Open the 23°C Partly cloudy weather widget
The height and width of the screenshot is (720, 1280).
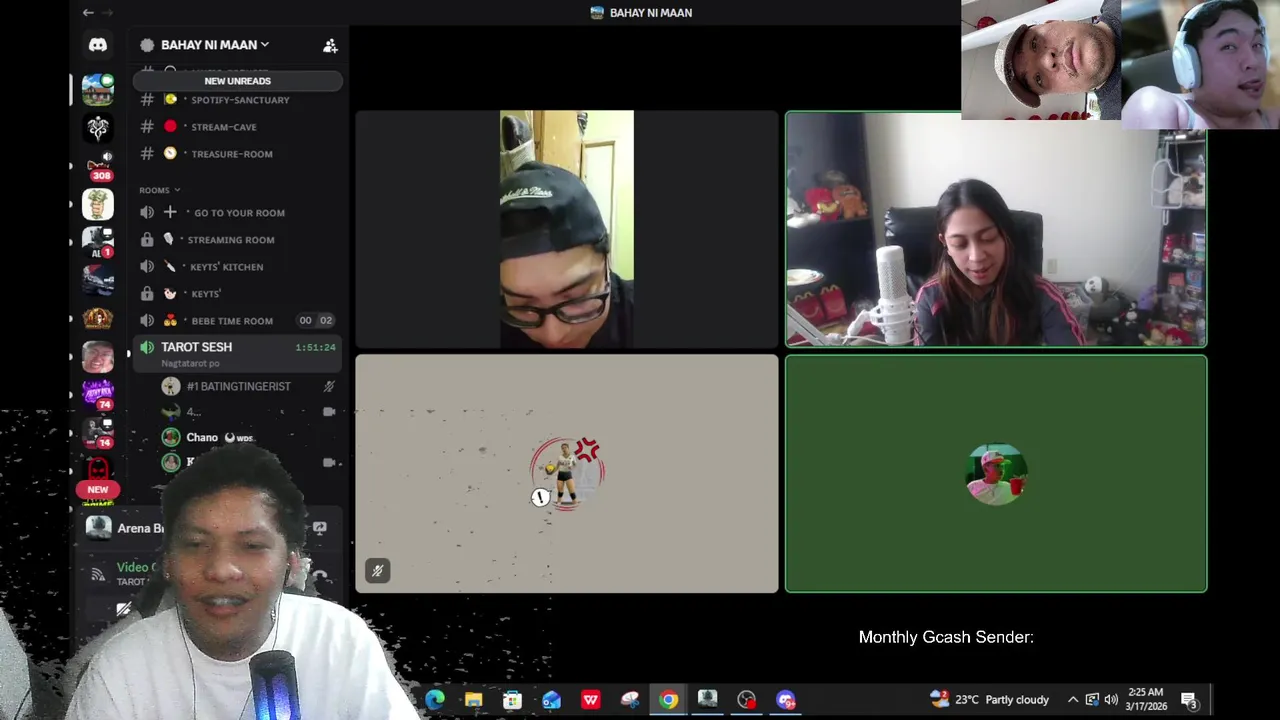[x=989, y=700]
